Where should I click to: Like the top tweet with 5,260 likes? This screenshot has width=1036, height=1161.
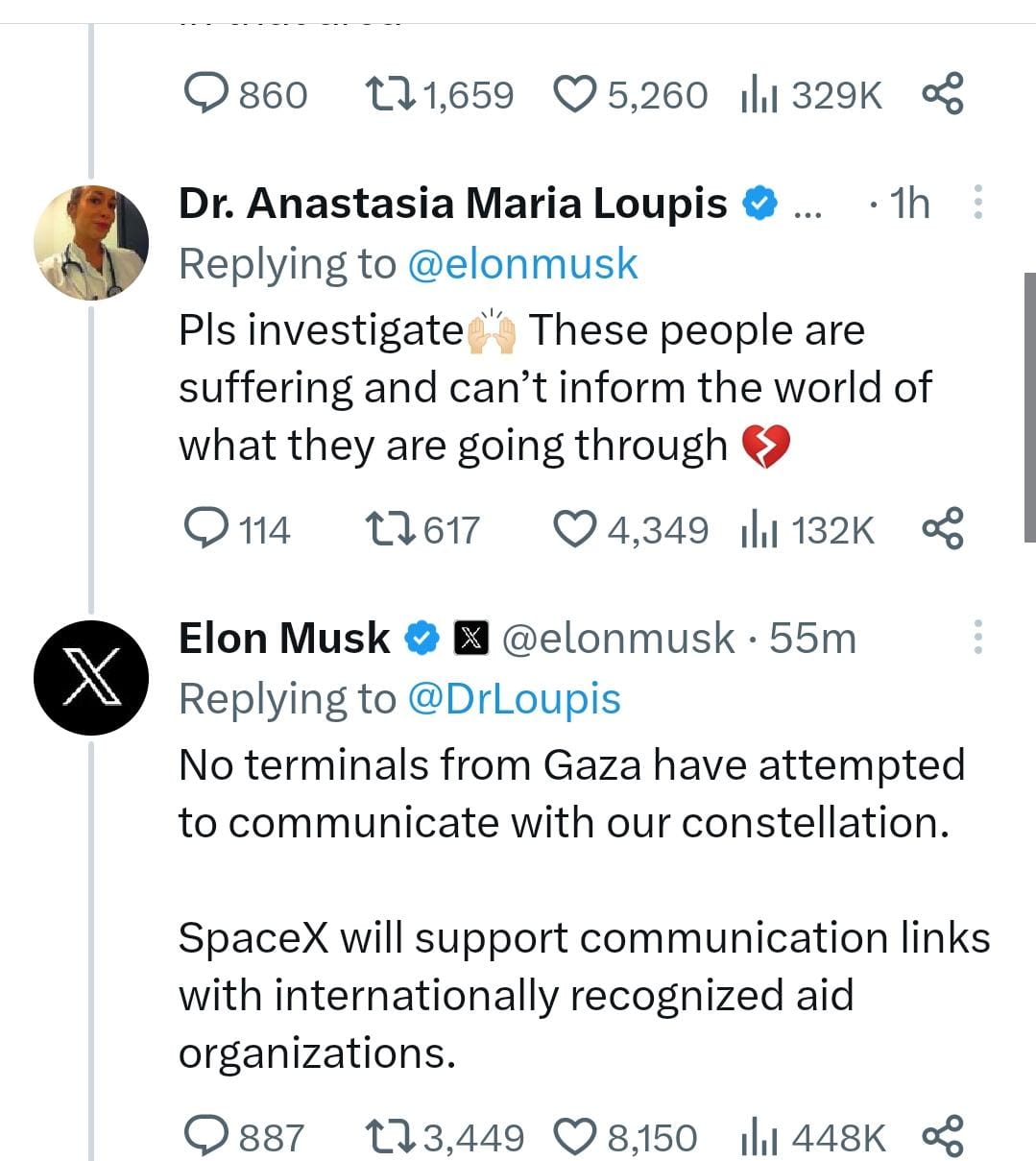click(x=576, y=94)
